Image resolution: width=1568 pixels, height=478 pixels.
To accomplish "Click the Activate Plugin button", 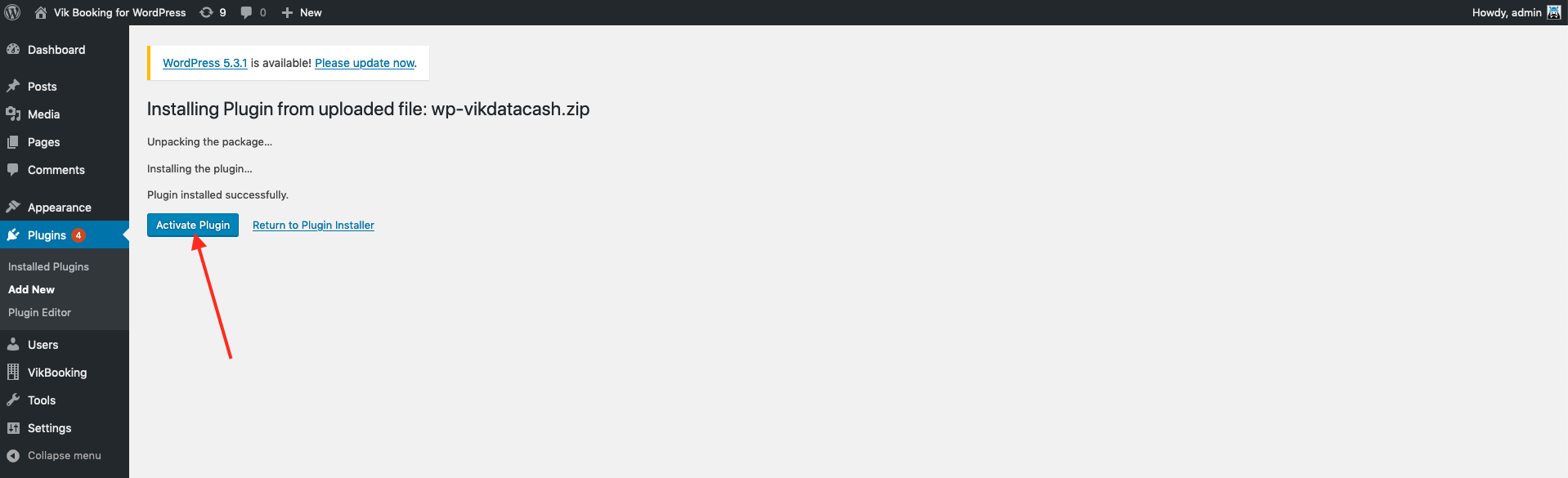I will (193, 225).
